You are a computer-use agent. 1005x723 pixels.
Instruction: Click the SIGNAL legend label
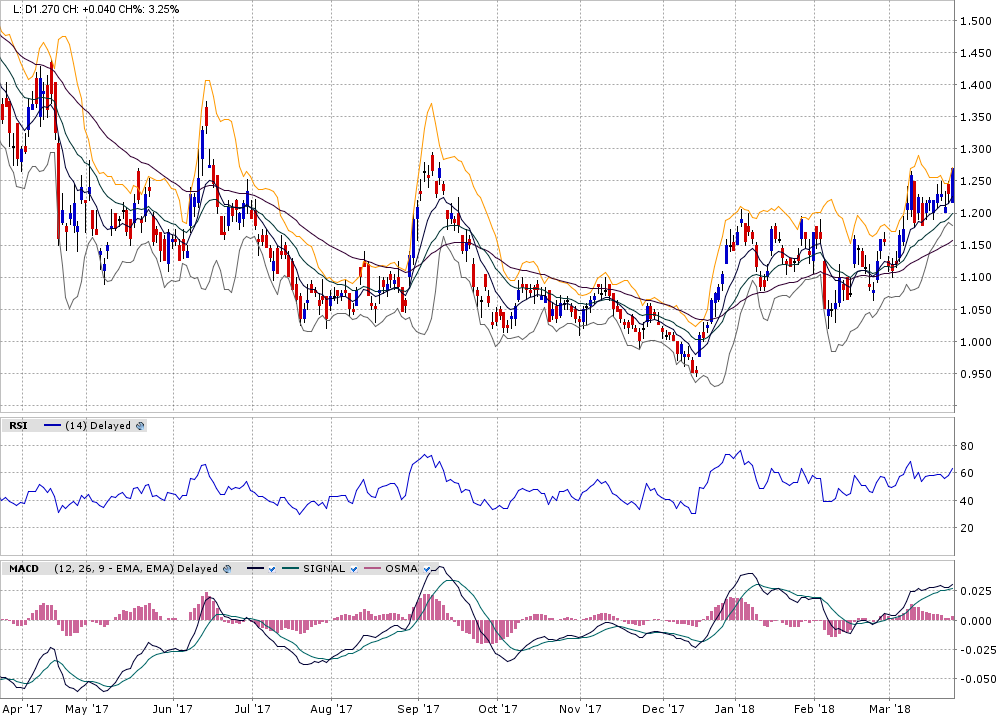coord(323,568)
